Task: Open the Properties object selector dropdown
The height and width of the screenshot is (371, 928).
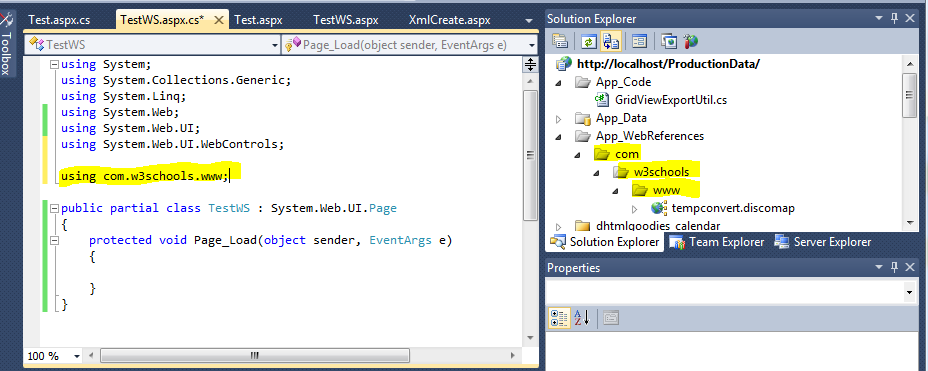Action: (909, 292)
